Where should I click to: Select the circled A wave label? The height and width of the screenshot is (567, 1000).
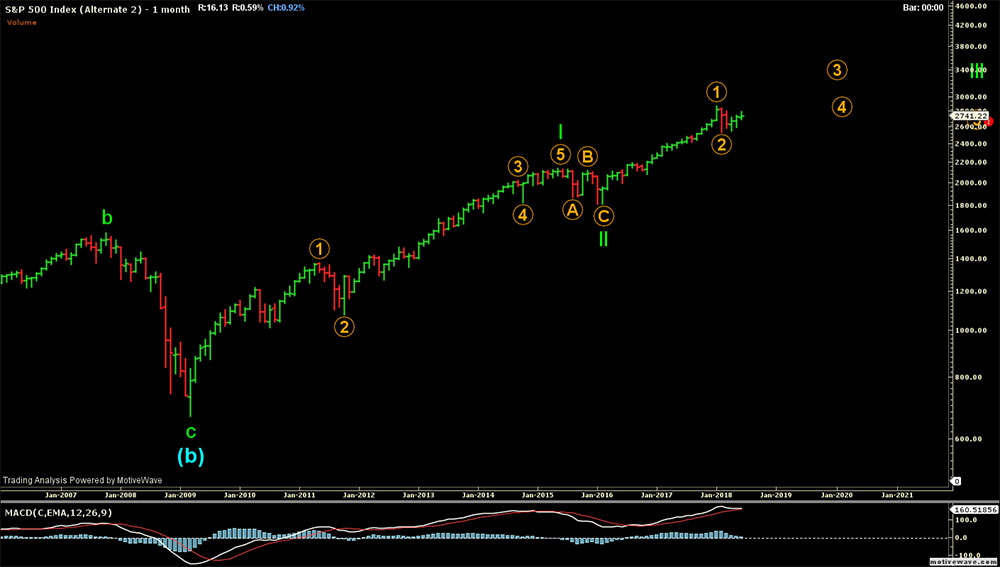[x=572, y=209]
